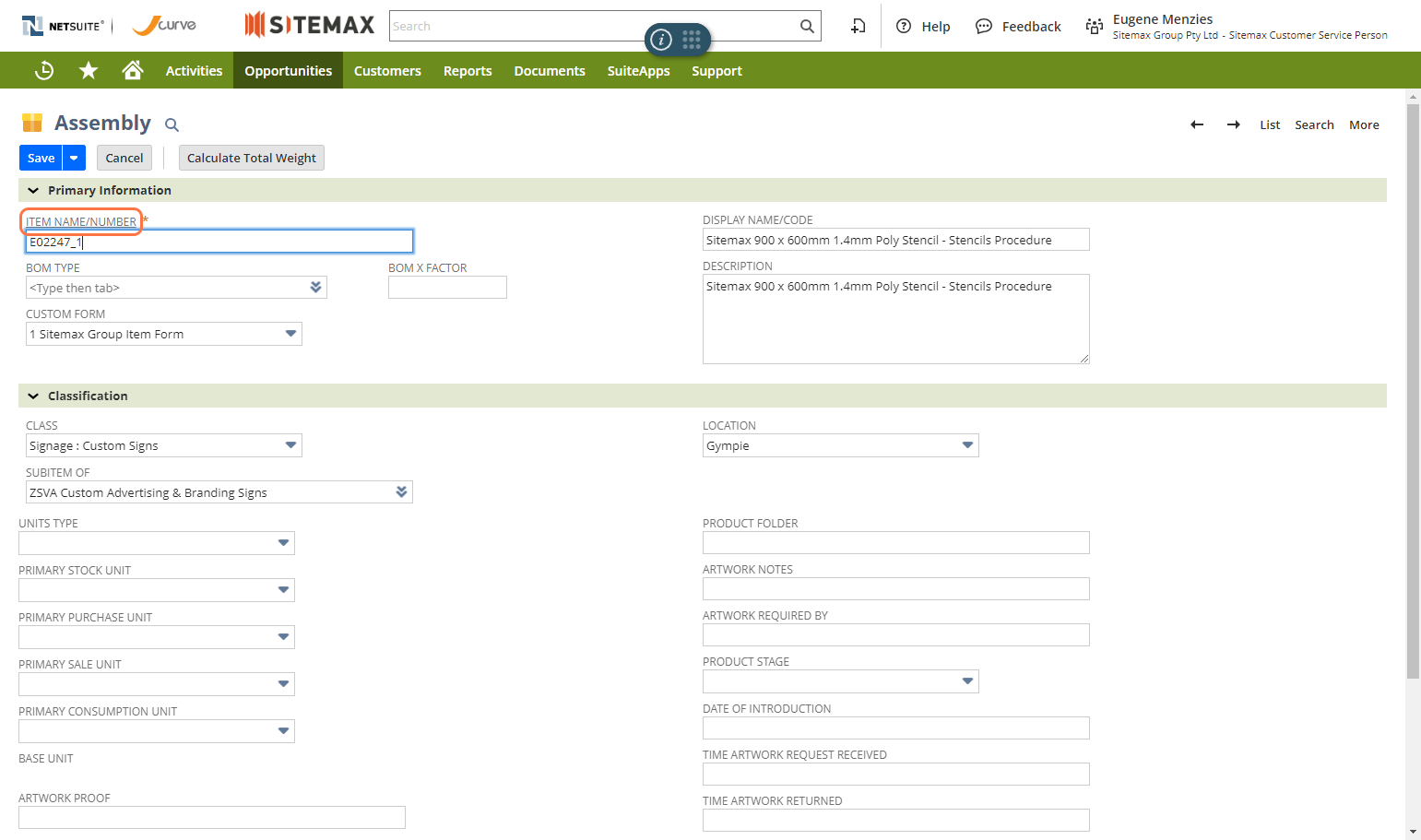Open the Shortcuts star icon
Screen dimensions: 1421x840
(89, 70)
